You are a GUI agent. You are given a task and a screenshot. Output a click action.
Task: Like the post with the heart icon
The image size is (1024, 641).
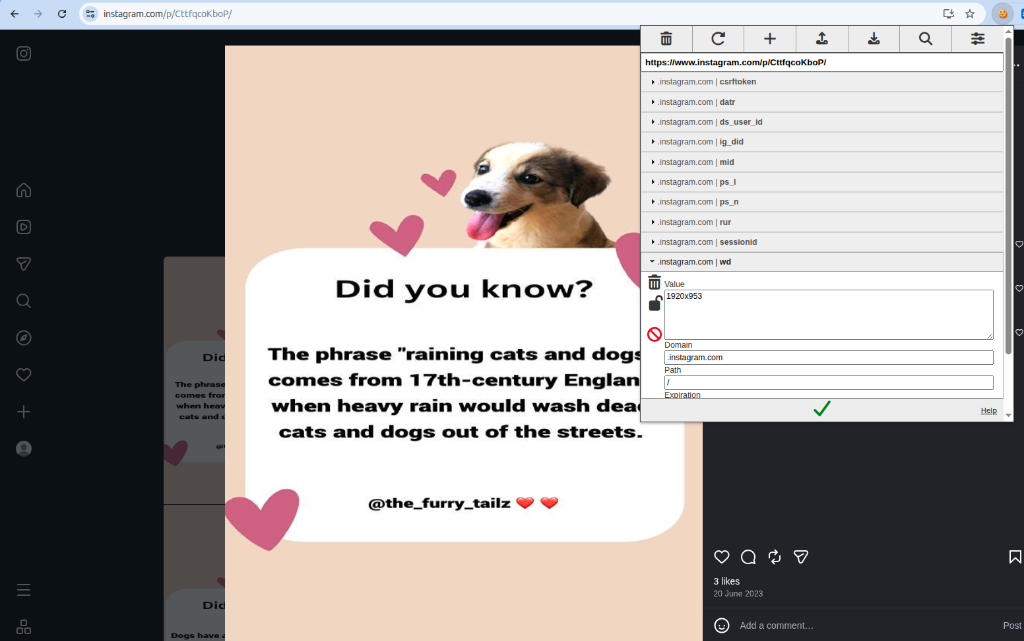722,557
